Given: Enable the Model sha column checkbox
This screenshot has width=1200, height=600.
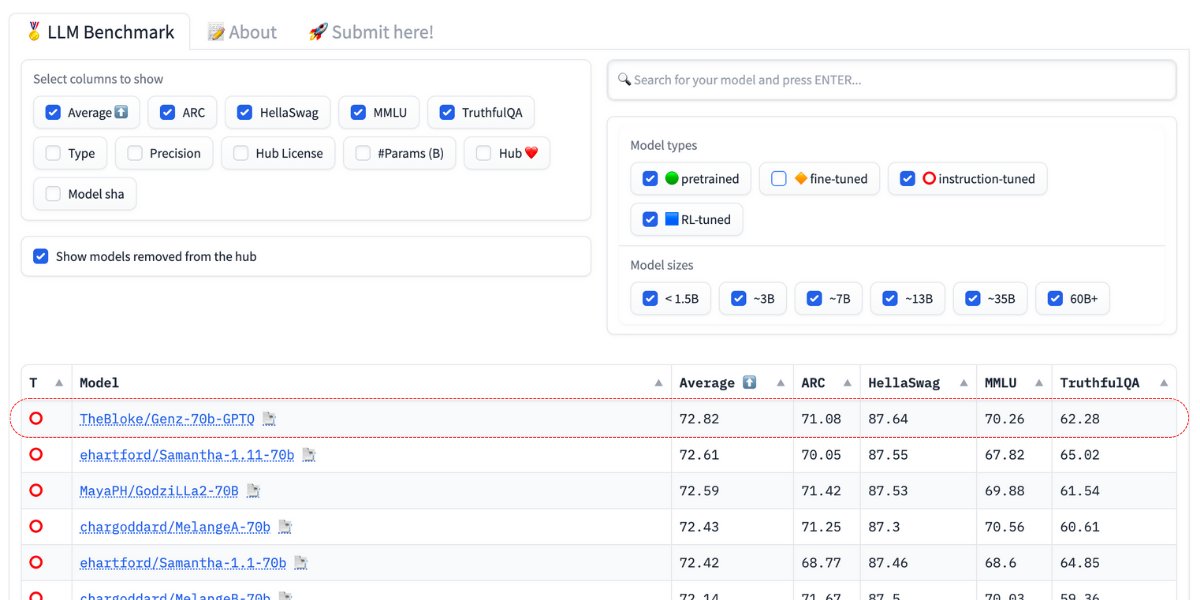Looking at the screenshot, I should tap(54, 194).
